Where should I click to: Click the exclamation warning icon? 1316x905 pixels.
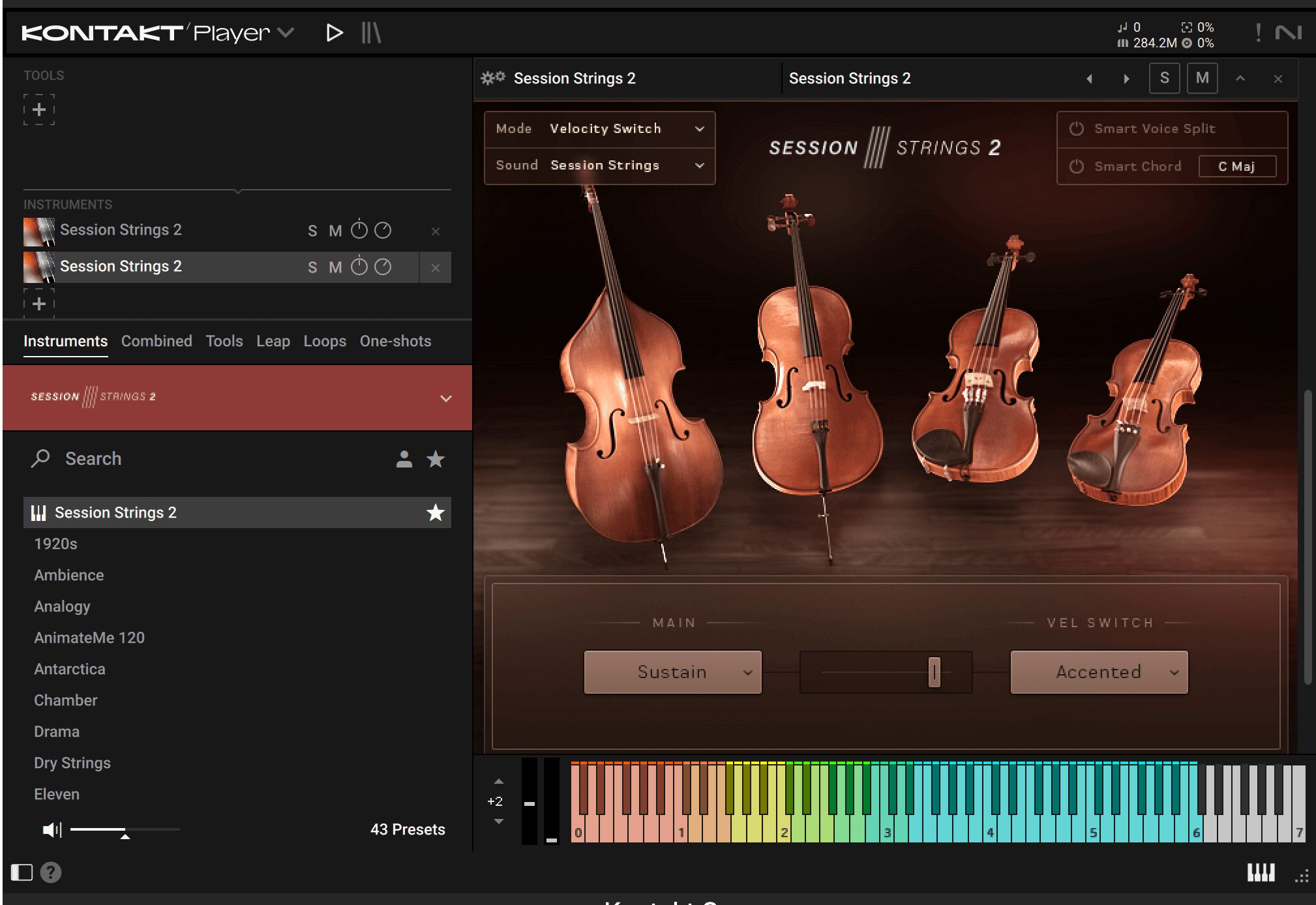pyautogui.click(x=1258, y=32)
